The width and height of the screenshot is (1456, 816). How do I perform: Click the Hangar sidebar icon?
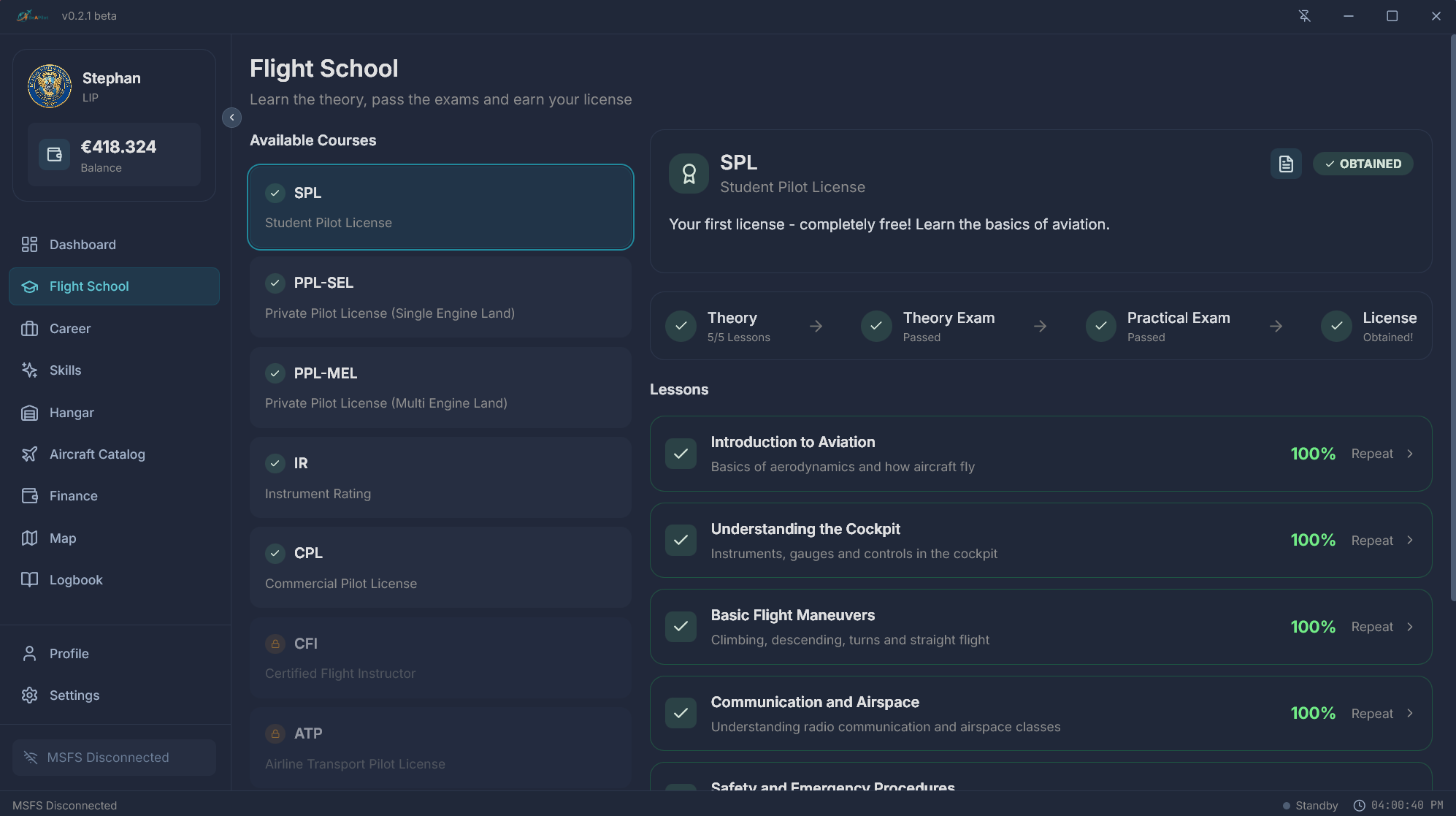[29, 413]
